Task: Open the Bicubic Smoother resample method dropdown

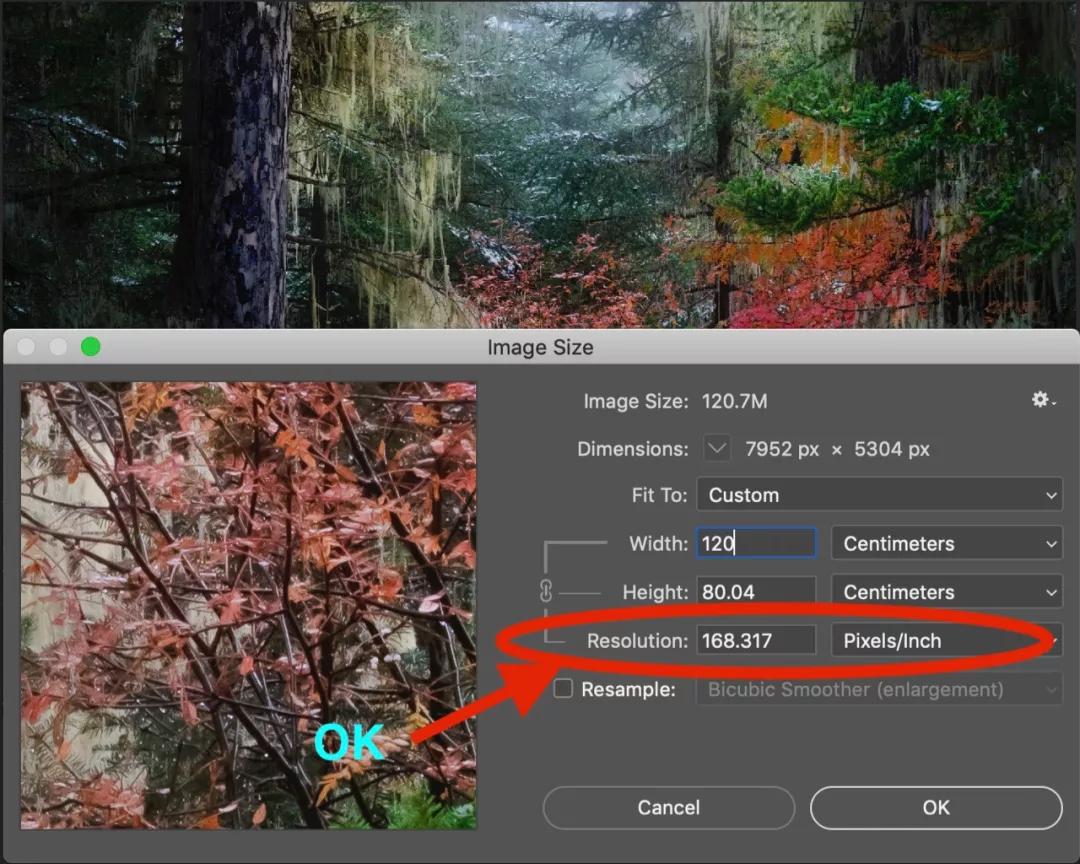Action: click(x=880, y=690)
